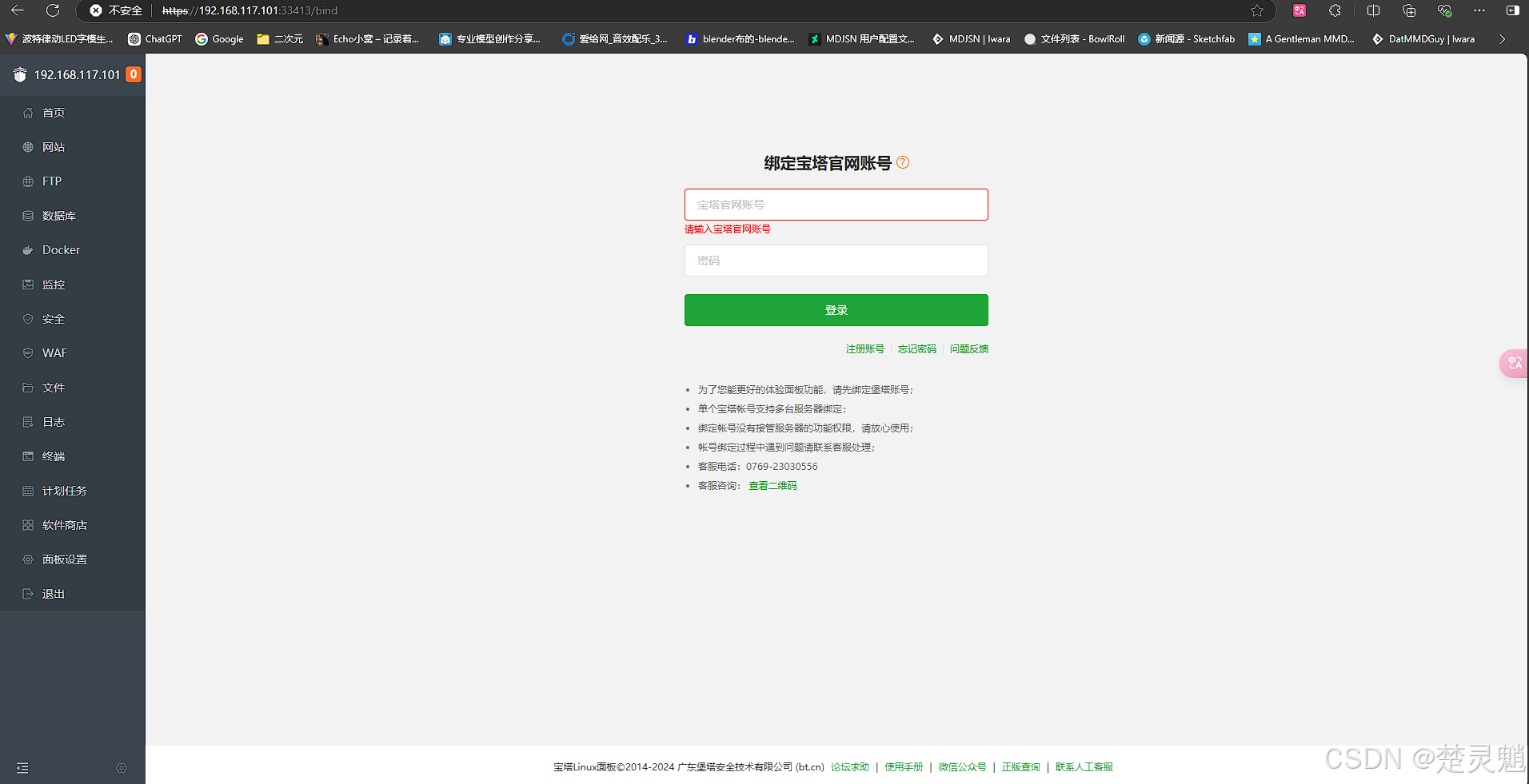Open the 二次元 bookmark folder
1529x784 pixels.
[280, 39]
